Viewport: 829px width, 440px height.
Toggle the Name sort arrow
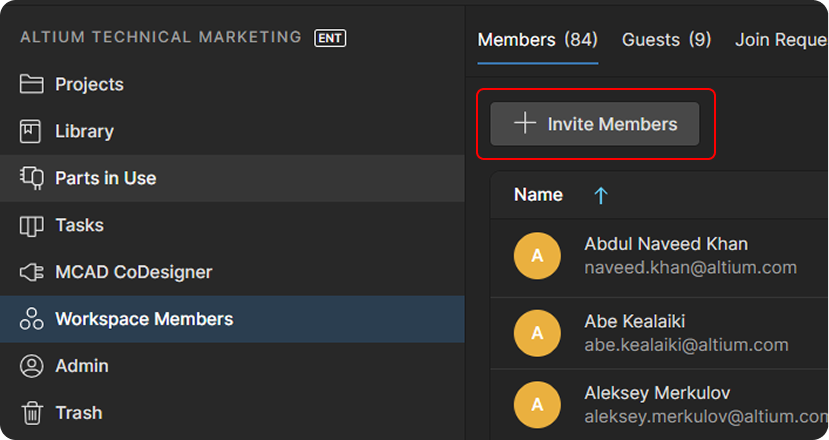point(601,195)
